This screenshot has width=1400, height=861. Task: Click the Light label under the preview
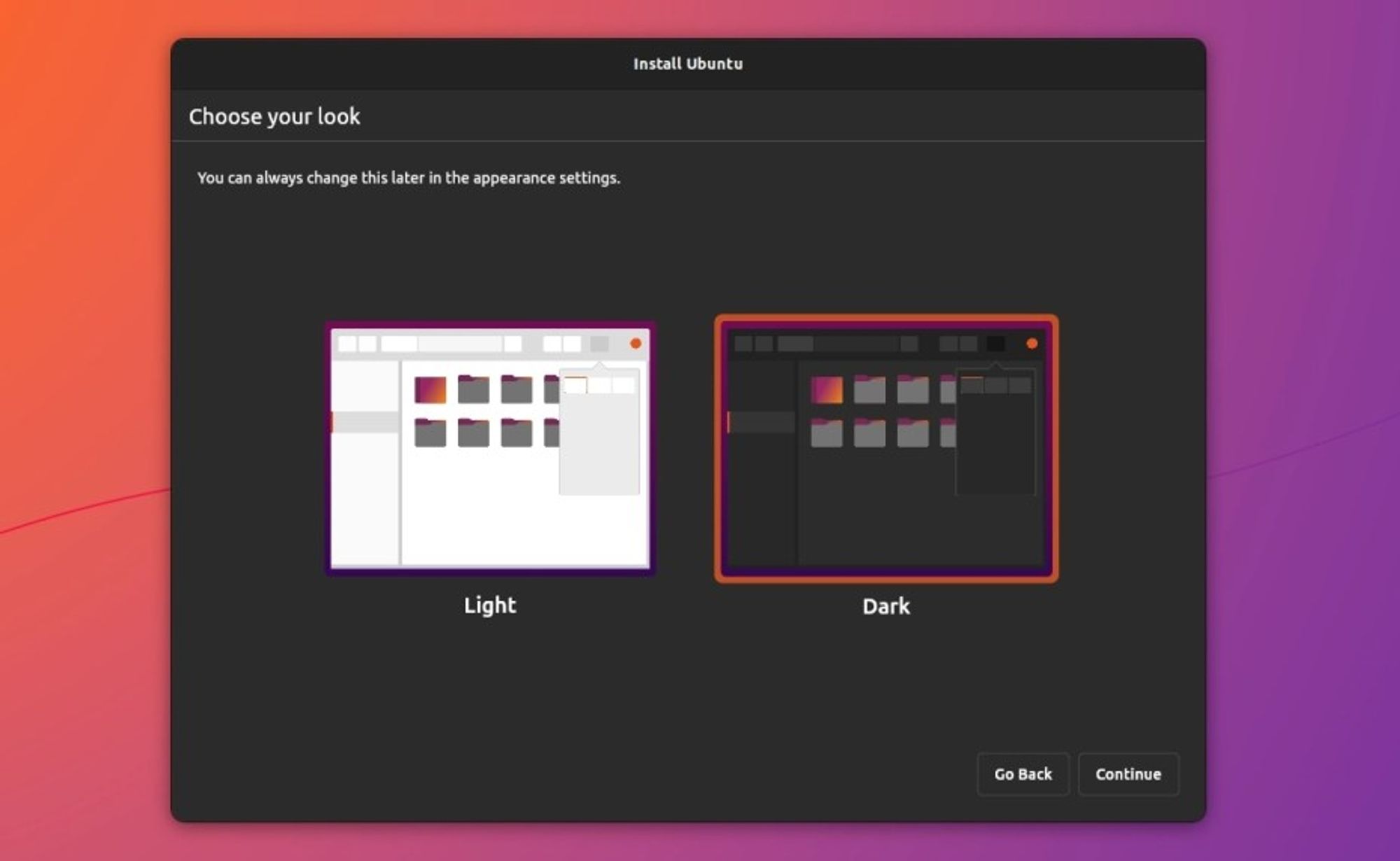click(x=489, y=605)
